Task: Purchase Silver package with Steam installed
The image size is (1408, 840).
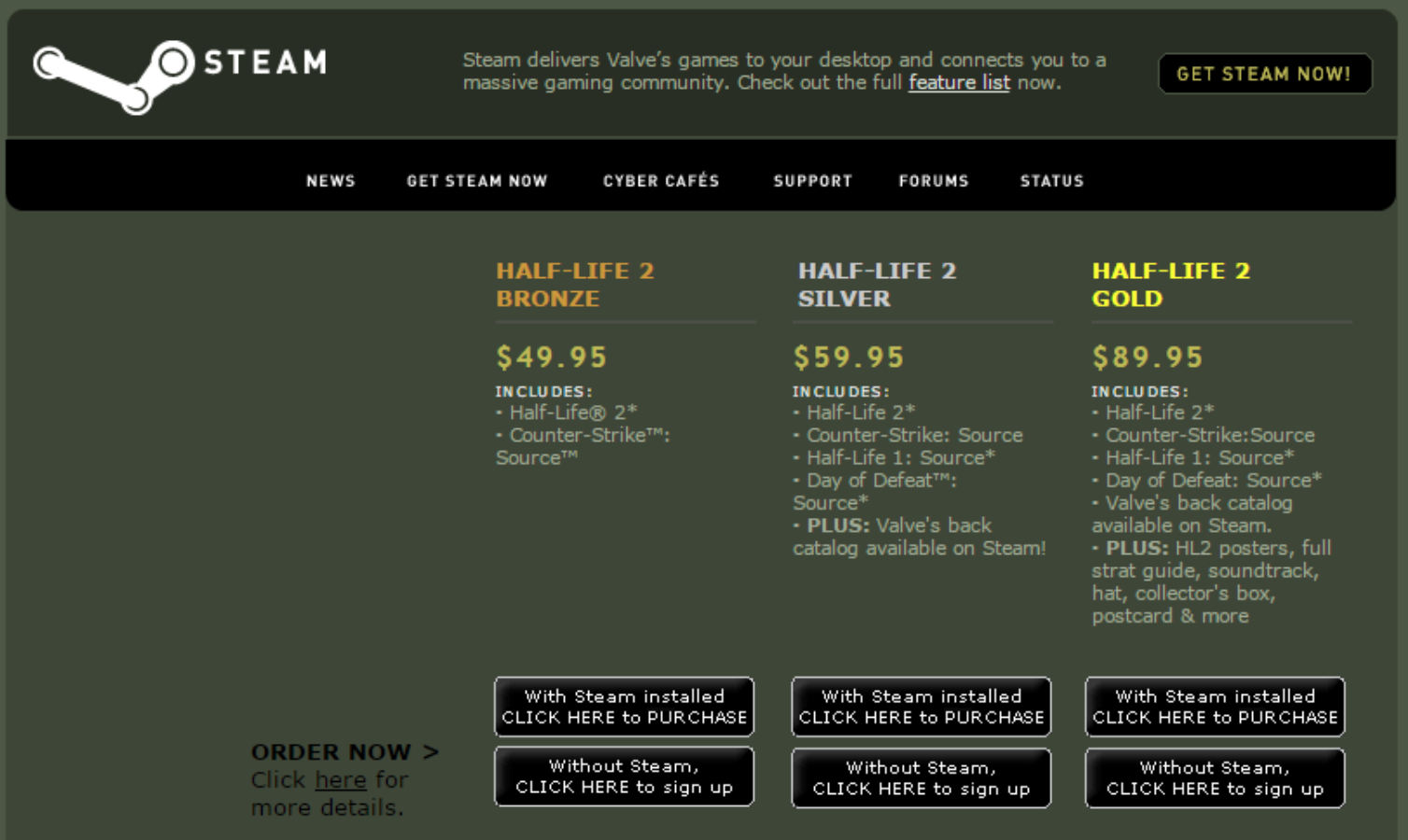Action: click(x=921, y=707)
